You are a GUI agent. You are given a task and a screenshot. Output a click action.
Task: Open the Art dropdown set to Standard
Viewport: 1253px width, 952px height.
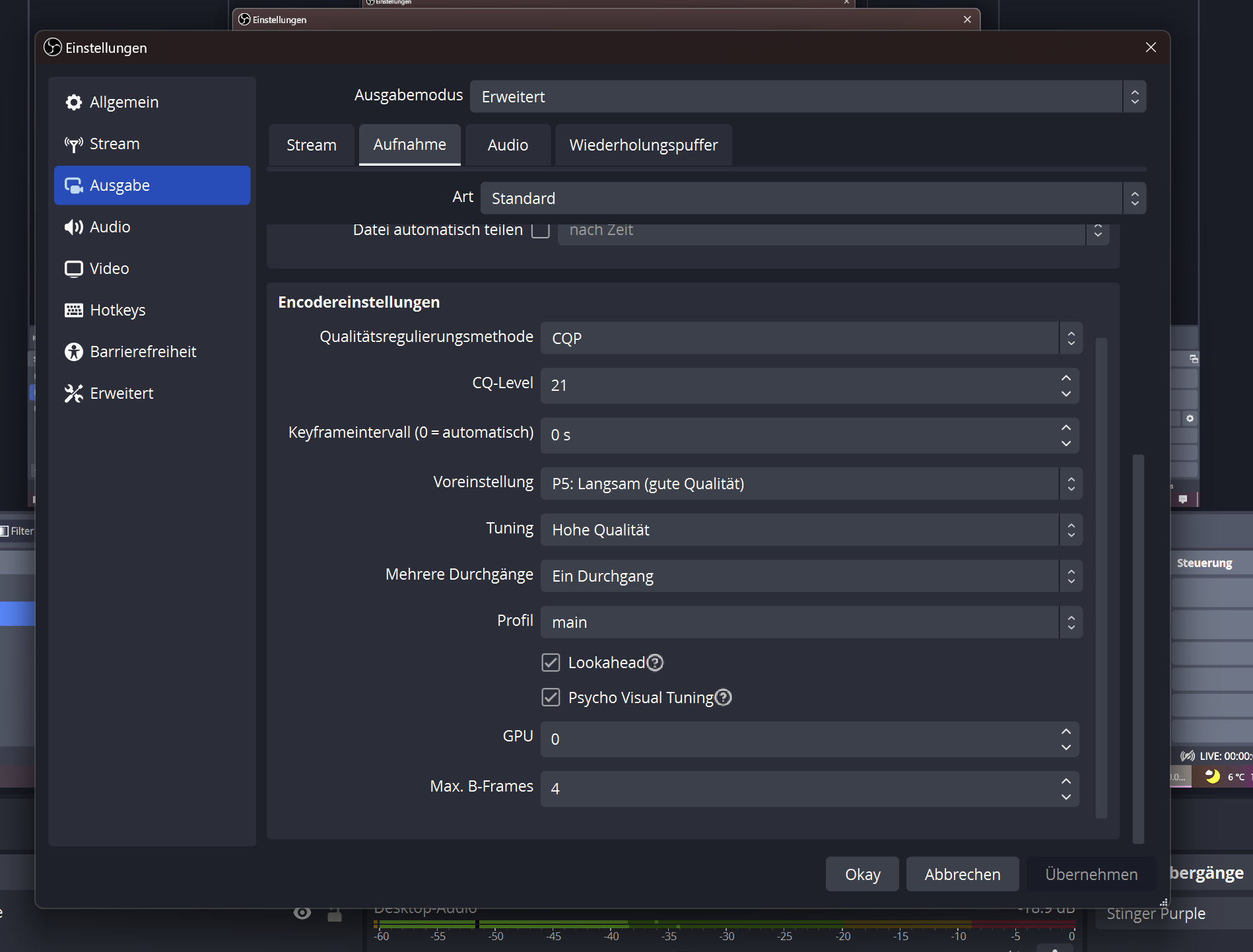(x=813, y=199)
